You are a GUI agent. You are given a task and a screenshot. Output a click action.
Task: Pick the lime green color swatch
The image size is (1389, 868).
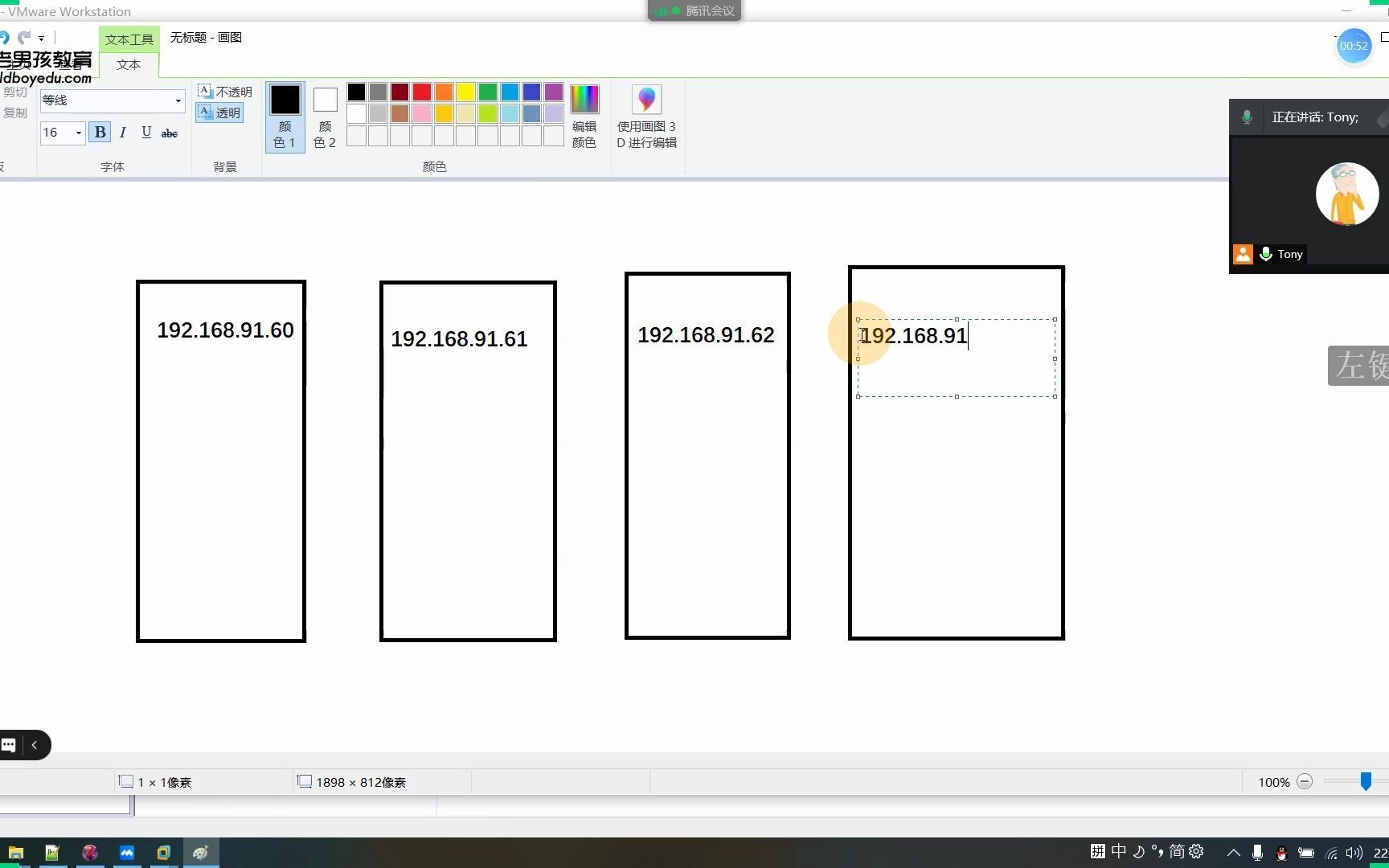pos(487,113)
